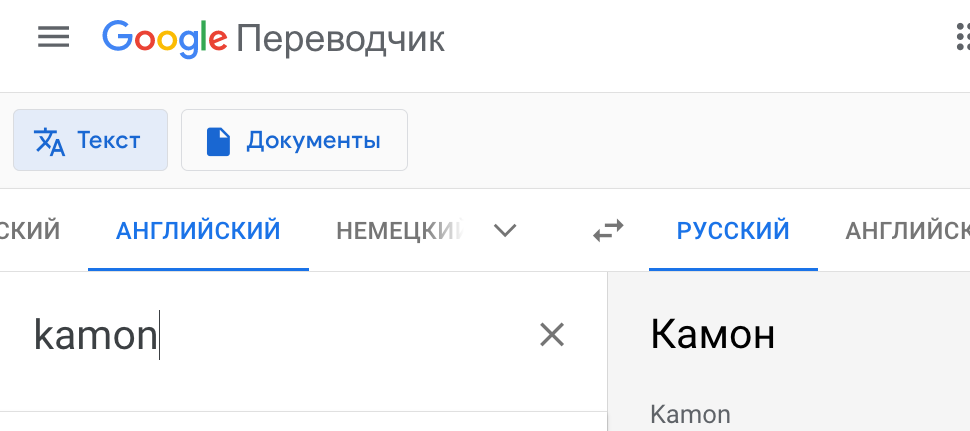Image resolution: width=970 pixels, height=431 pixels.
Task: Pick the partially hidden leftmost source language tab
Action: (x=30, y=231)
